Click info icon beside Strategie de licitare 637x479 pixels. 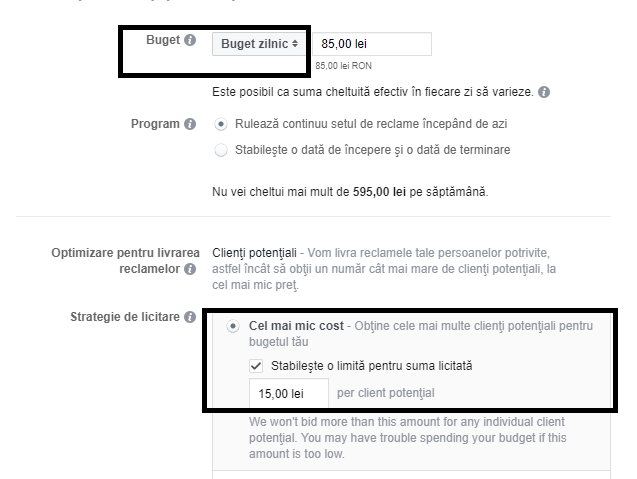click(x=190, y=317)
